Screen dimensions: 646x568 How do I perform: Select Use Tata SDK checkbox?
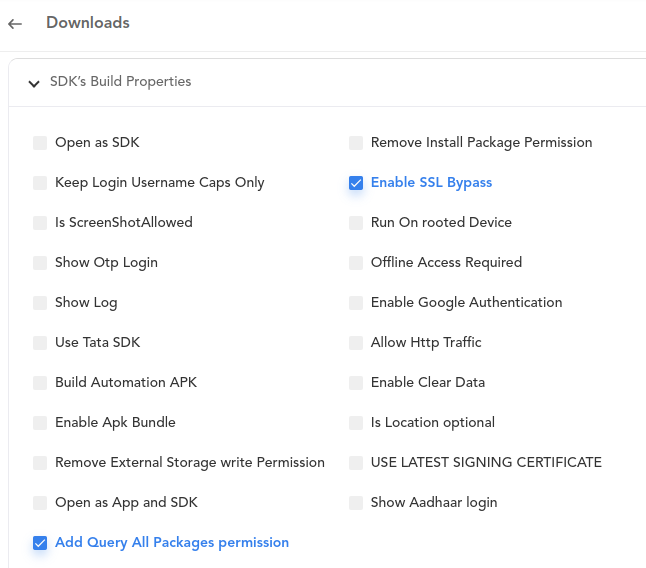40,343
